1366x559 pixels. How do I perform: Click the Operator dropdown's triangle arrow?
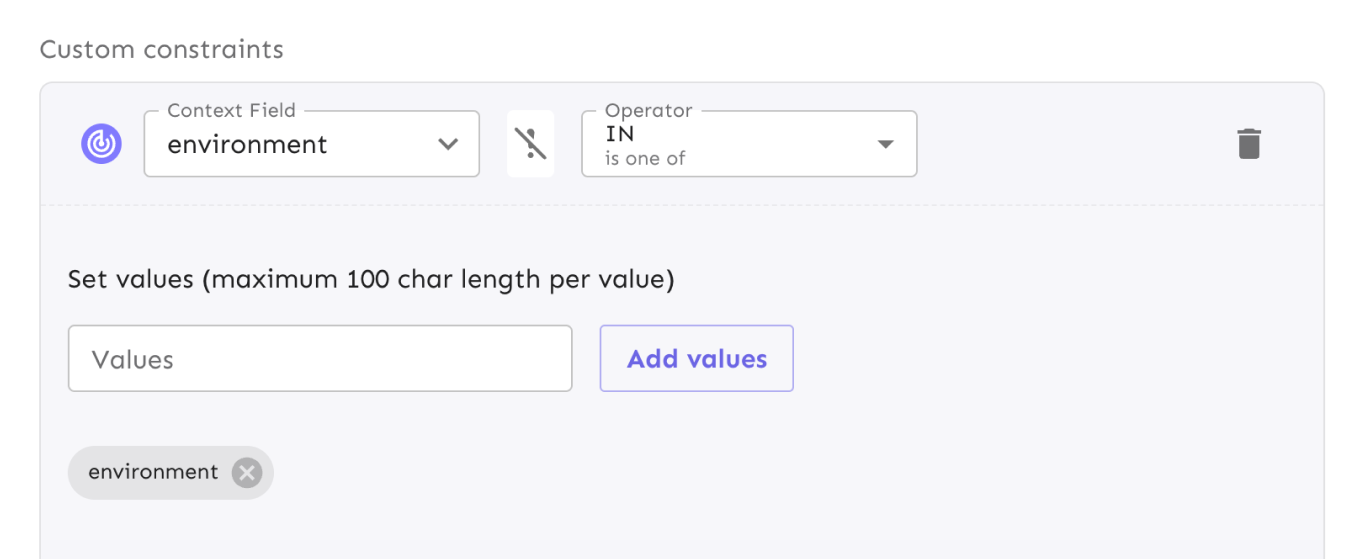(x=885, y=144)
